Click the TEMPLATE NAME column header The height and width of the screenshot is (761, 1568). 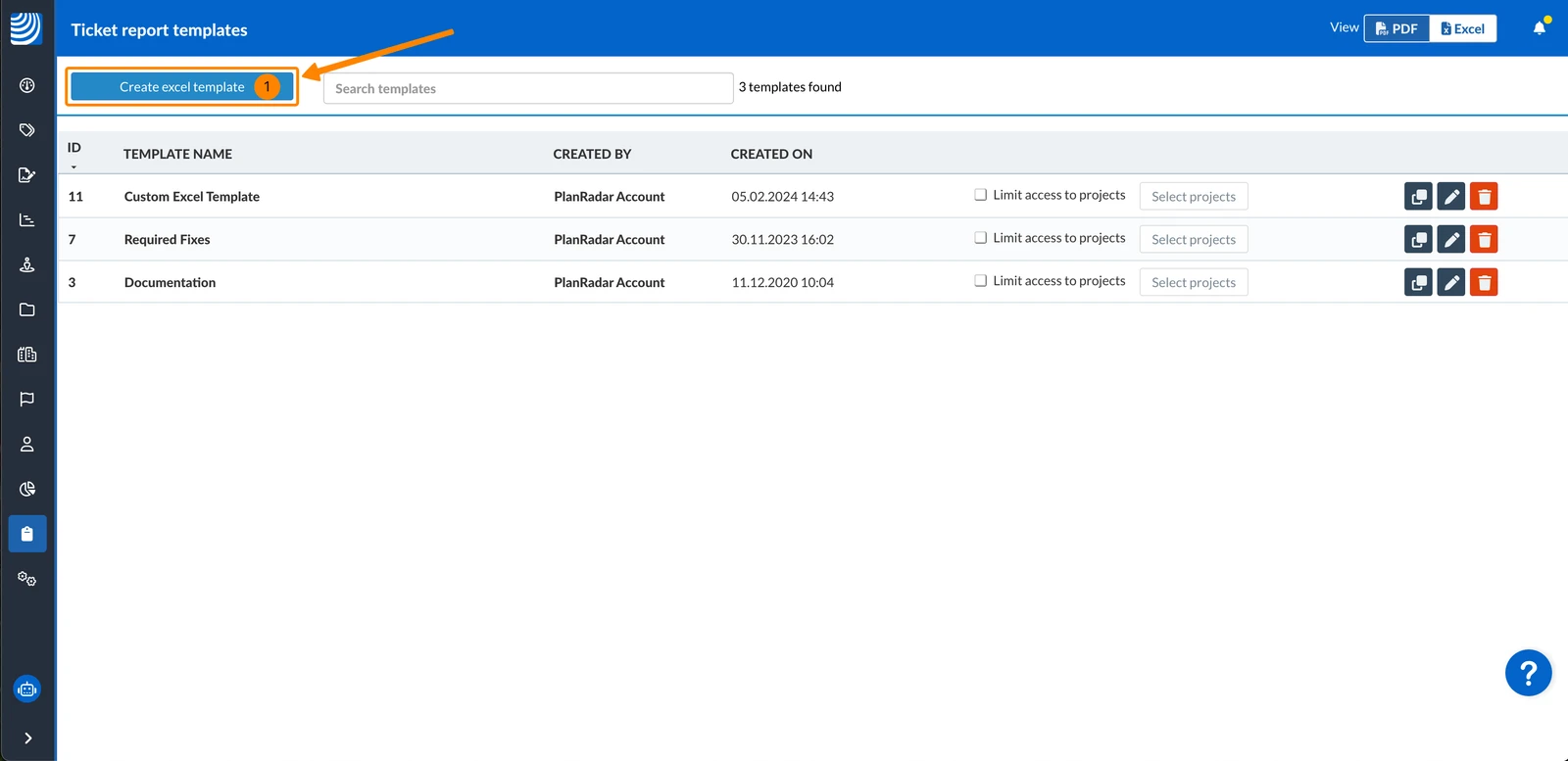177,154
